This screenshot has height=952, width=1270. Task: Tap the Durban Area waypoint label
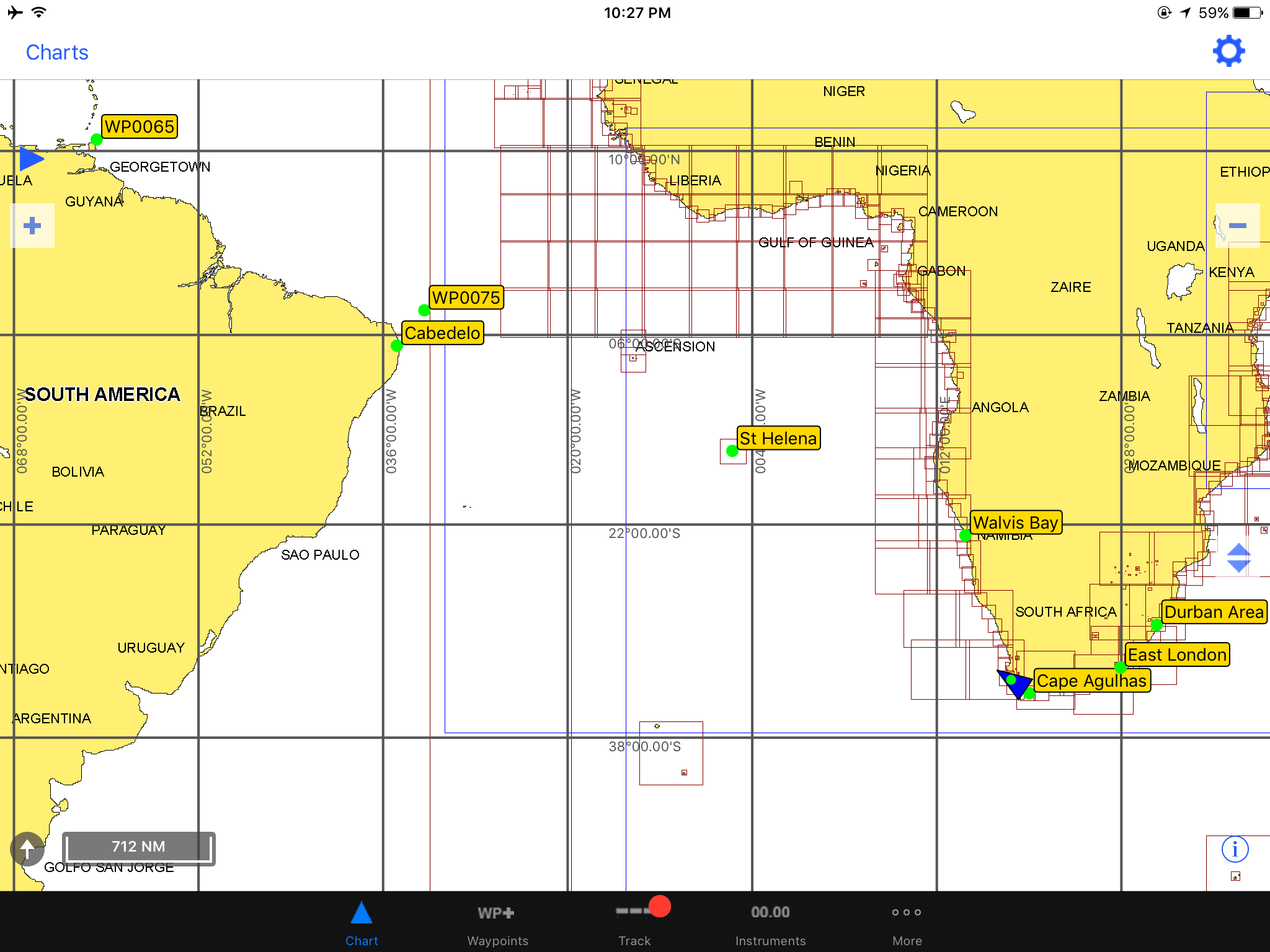pos(1214,612)
